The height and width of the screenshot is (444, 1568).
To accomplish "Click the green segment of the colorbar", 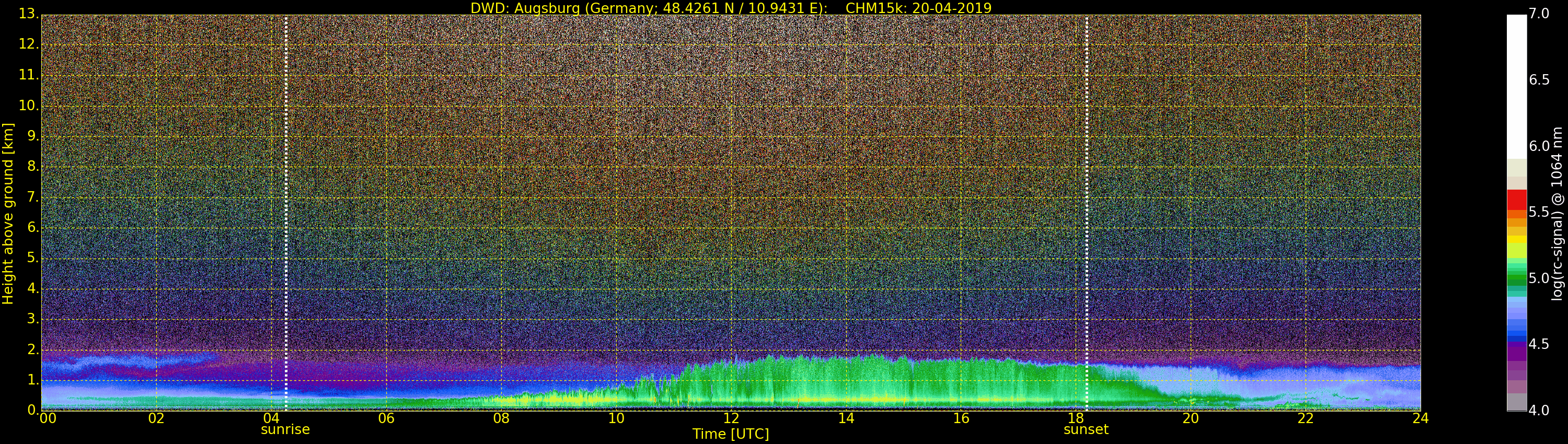I will click(x=1516, y=278).
